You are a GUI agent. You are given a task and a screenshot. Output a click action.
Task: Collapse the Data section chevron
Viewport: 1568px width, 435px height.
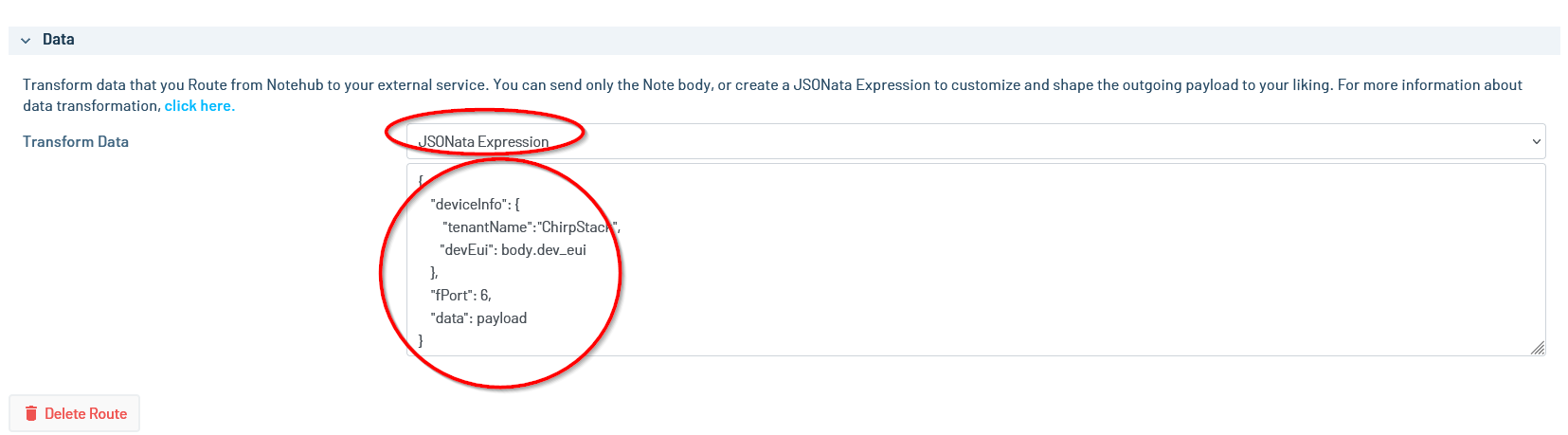26,41
